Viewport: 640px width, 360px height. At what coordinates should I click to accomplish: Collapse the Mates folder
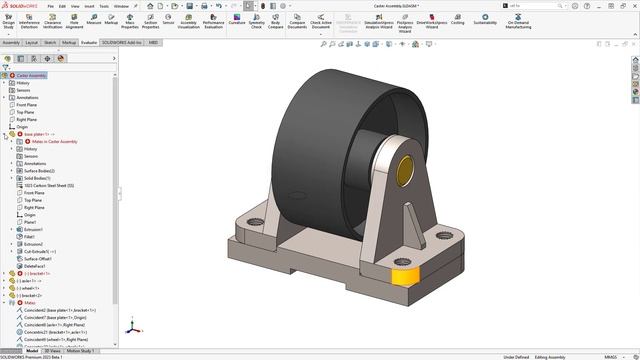4,303
